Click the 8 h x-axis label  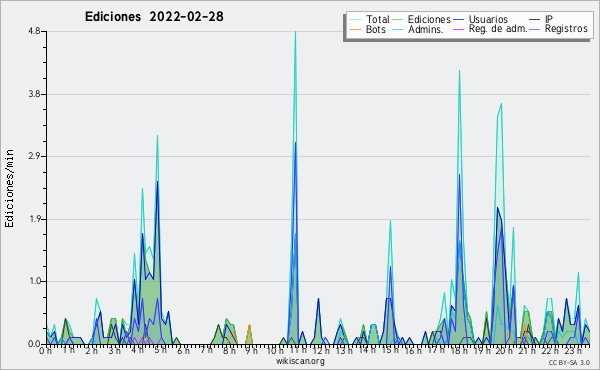[x=229, y=350]
